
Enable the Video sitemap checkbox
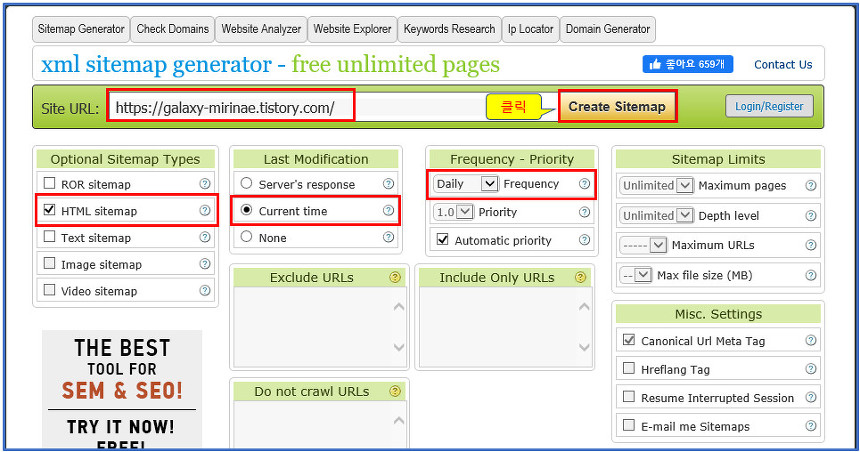[49, 290]
